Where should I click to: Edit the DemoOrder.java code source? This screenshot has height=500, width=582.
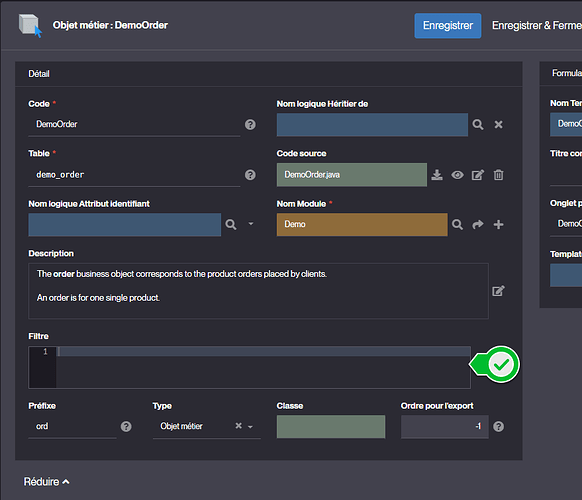(478, 175)
